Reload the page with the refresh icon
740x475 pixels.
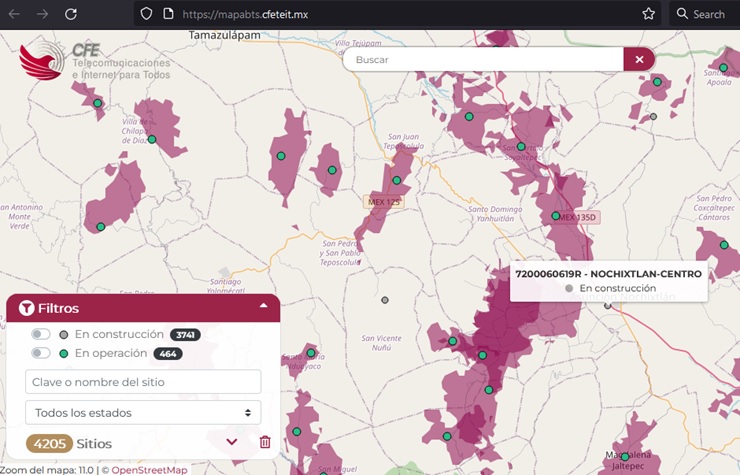(70, 14)
